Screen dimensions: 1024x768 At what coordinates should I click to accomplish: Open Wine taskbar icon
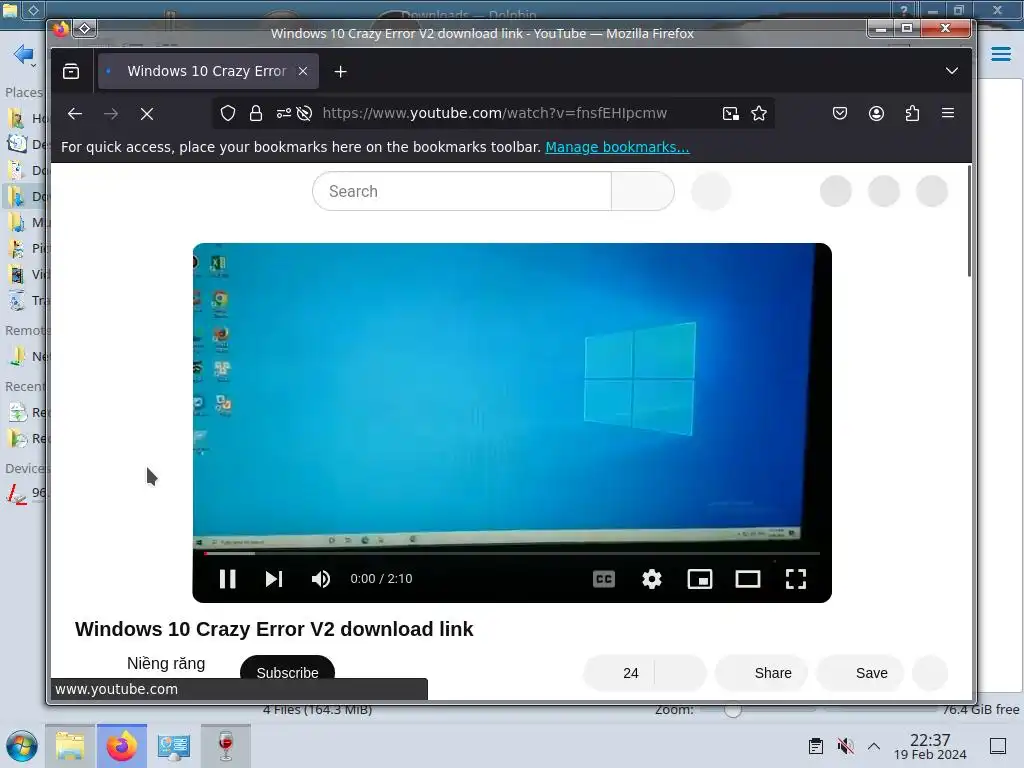tap(226, 746)
